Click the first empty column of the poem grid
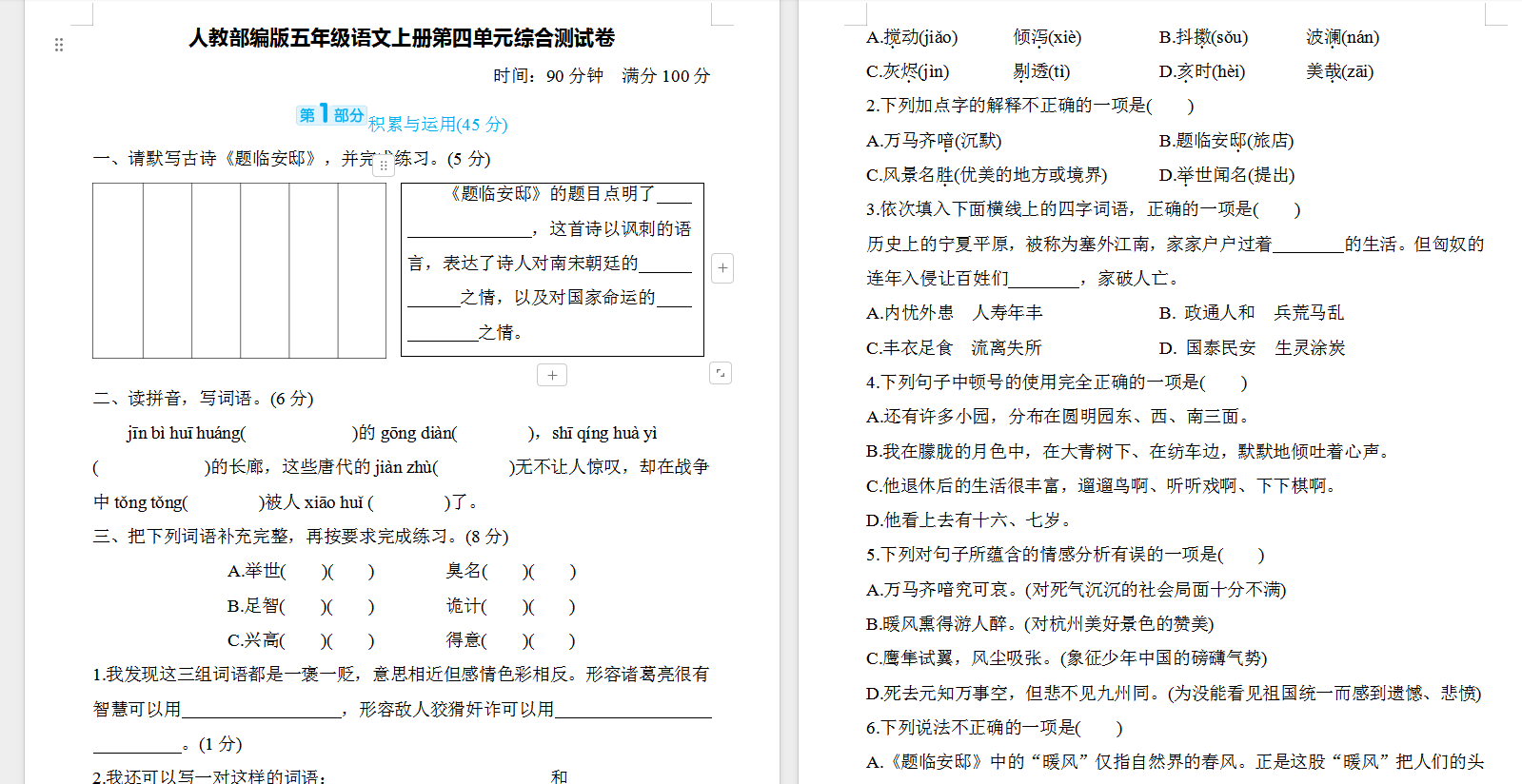 pyautogui.click(x=118, y=270)
